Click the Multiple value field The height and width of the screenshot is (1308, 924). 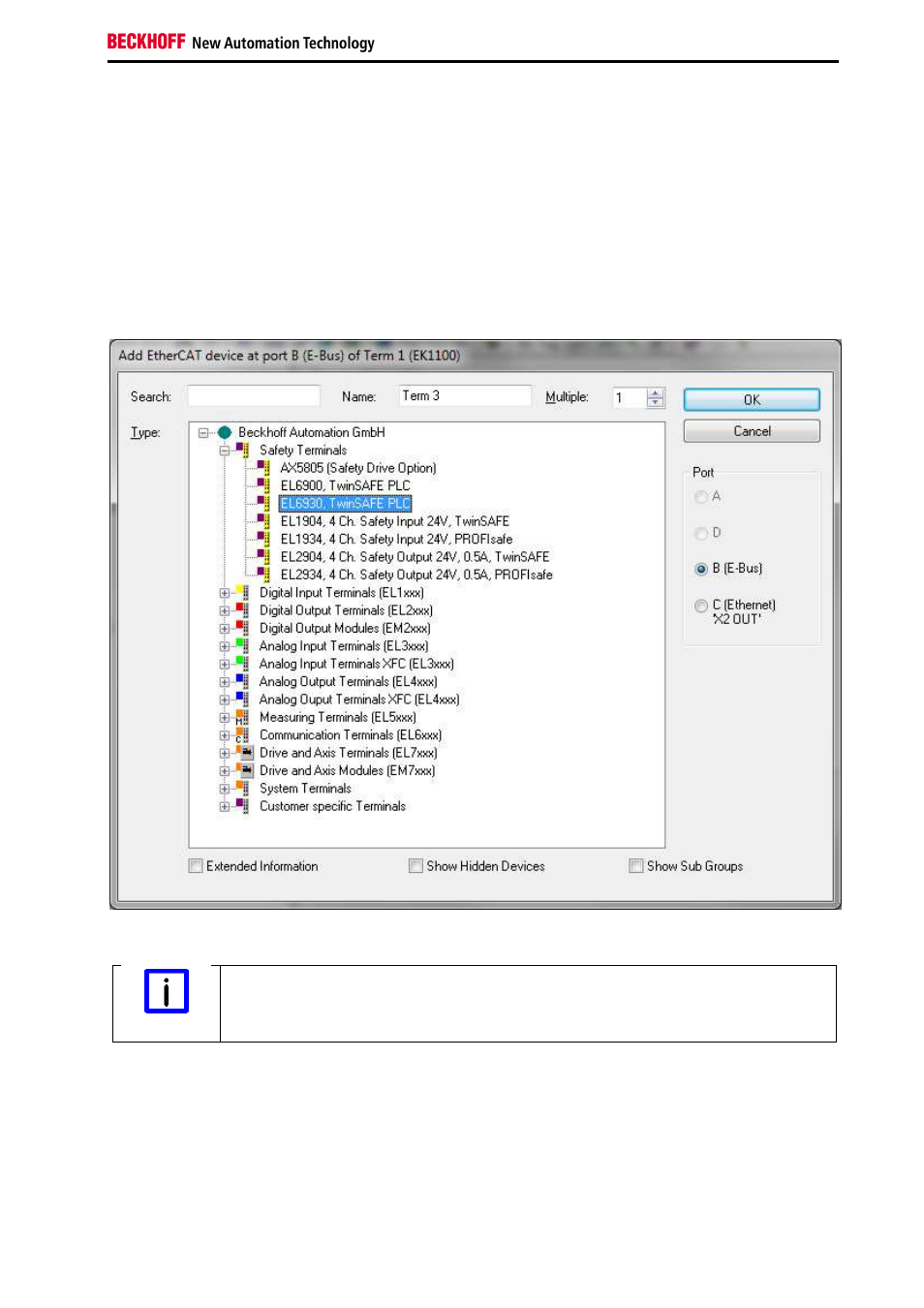tap(630, 397)
